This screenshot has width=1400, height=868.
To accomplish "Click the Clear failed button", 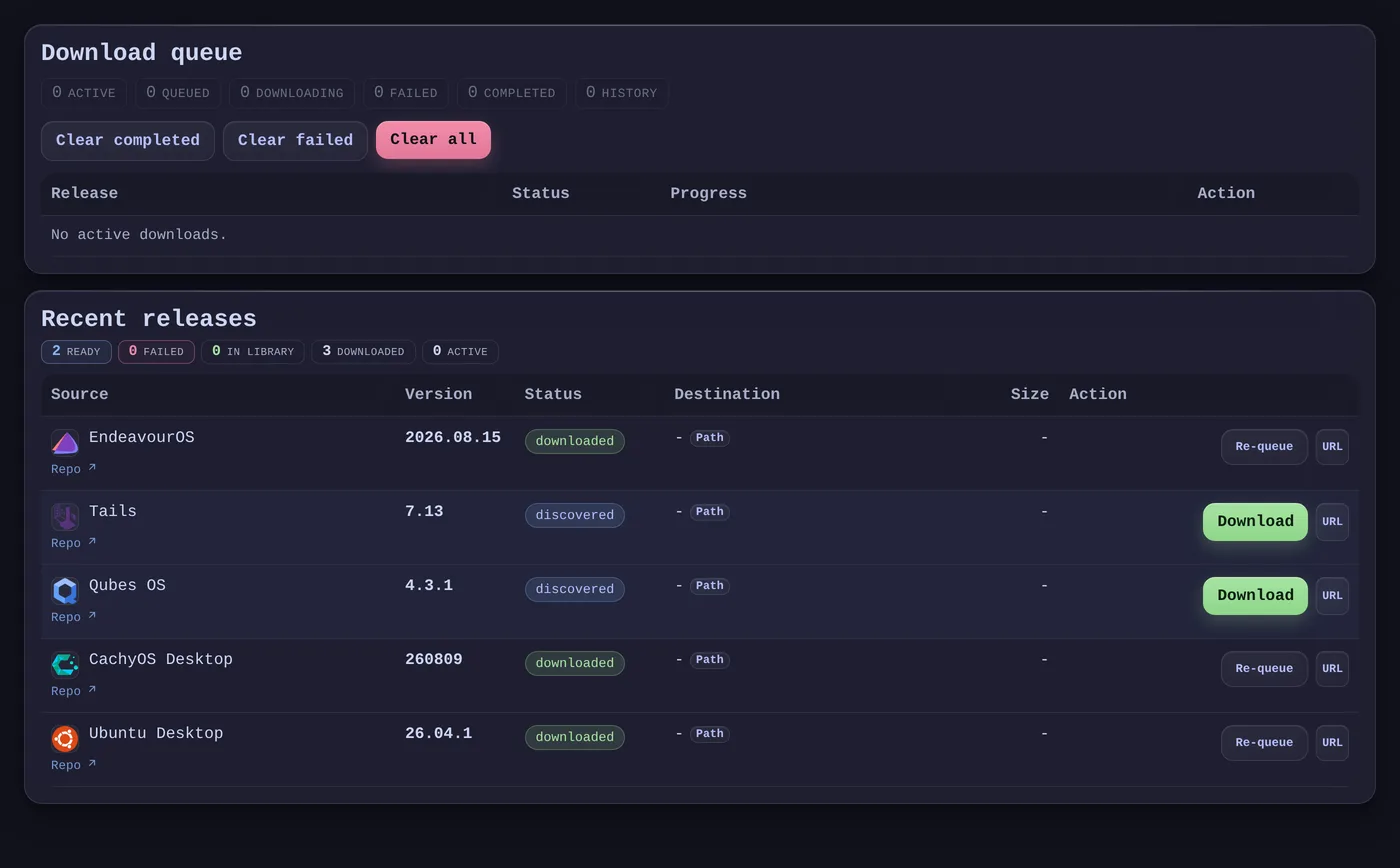I will click(x=295, y=141).
